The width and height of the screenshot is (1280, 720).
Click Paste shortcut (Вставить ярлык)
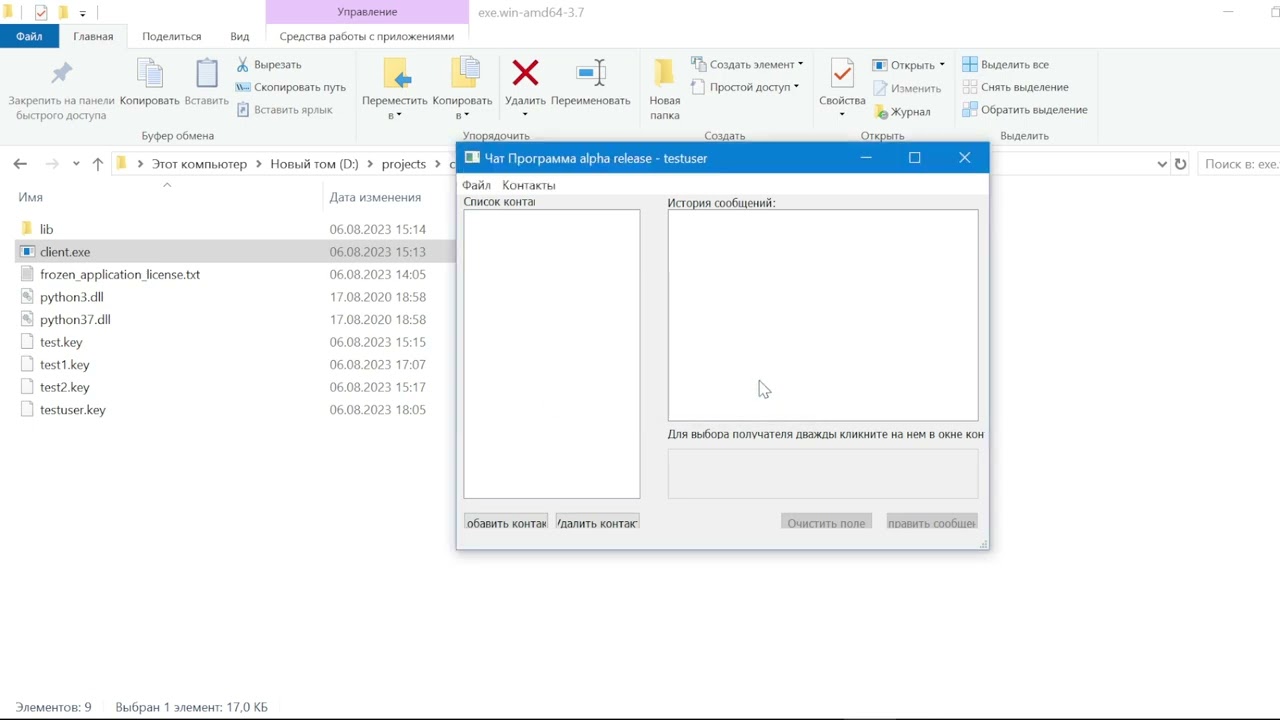tap(284, 110)
